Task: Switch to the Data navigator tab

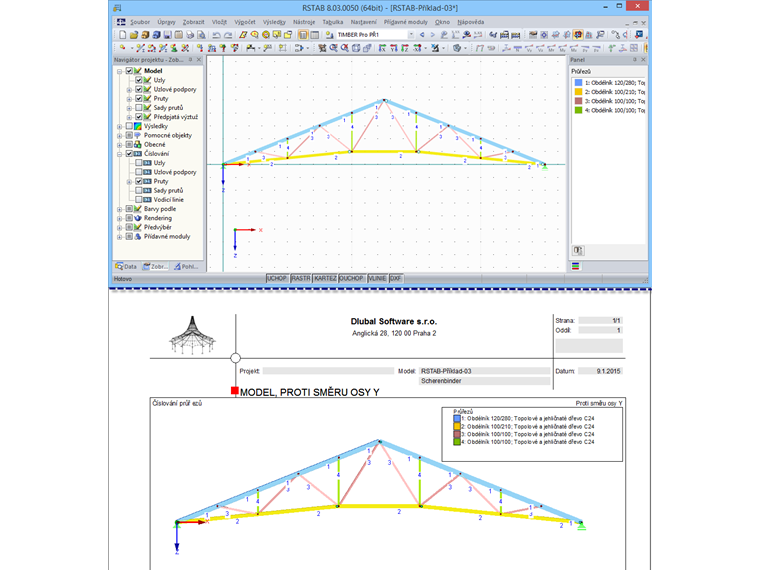Action: (x=126, y=266)
